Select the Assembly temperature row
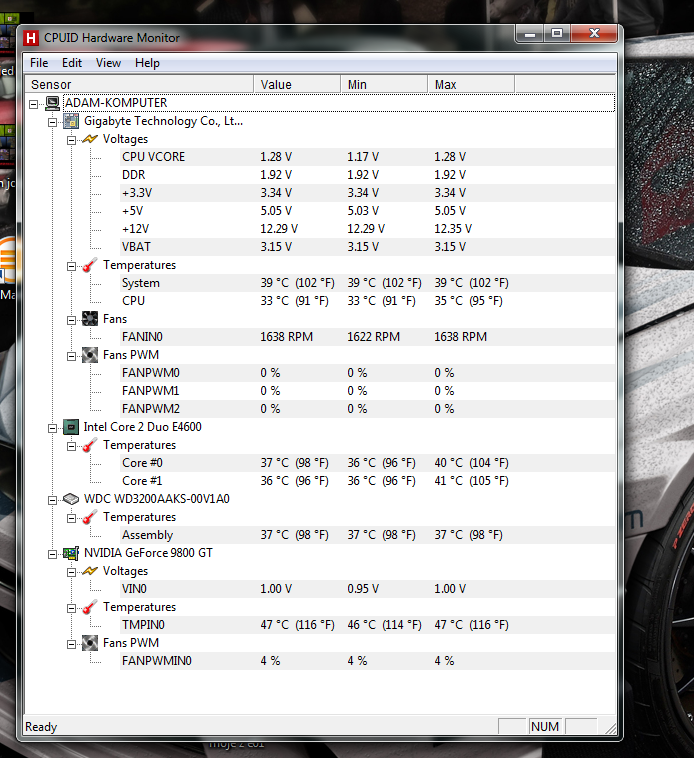 coord(367,535)
